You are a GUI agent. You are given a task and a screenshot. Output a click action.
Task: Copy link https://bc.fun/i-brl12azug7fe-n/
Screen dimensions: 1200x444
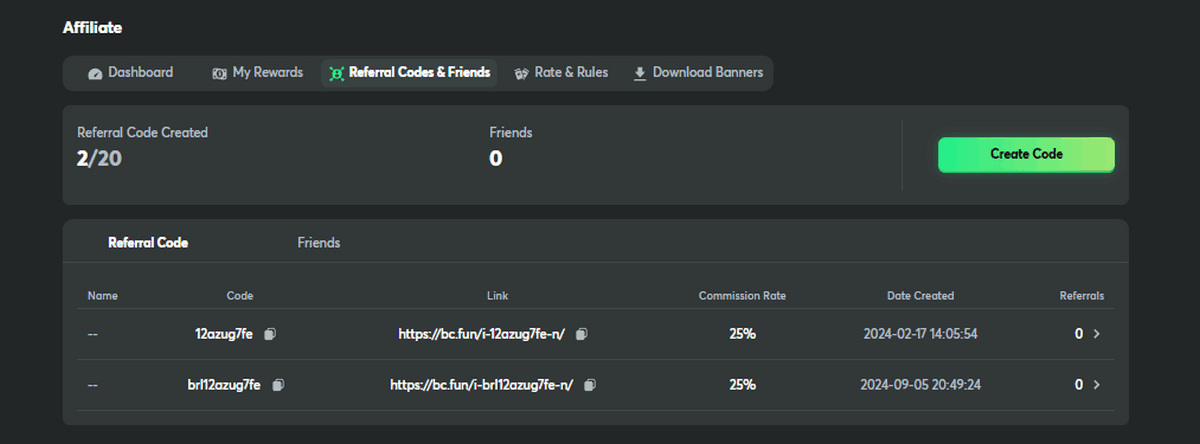point(590,385)
